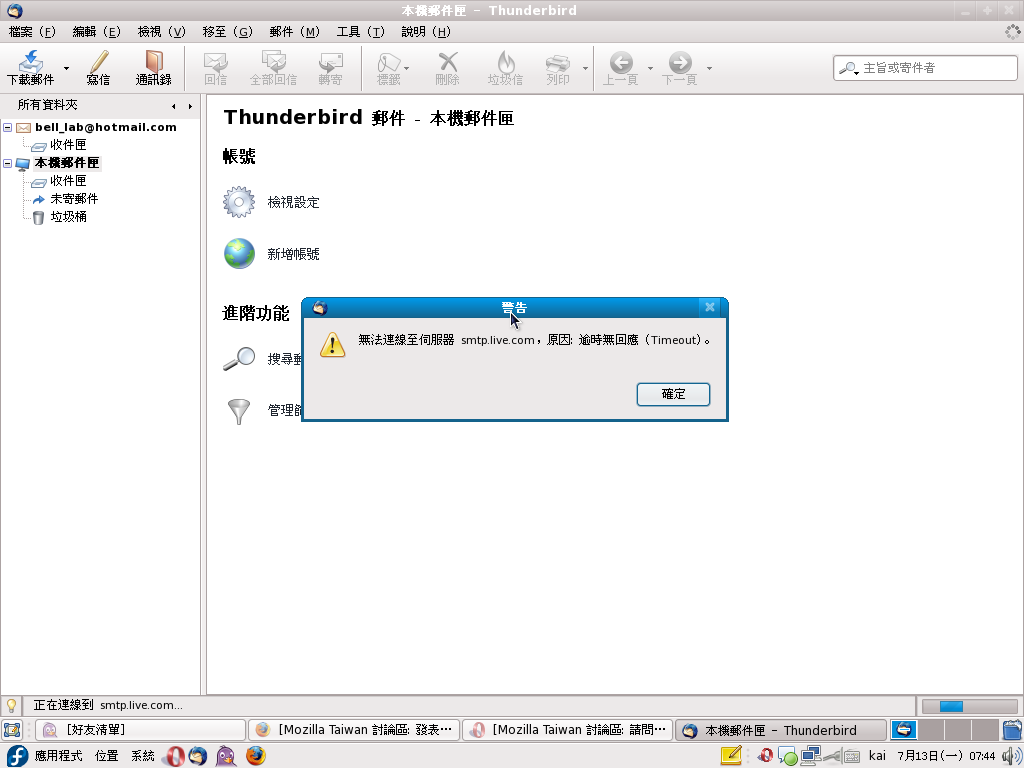Click the 全部回信 (Reply All) icon

coord(273,67)
